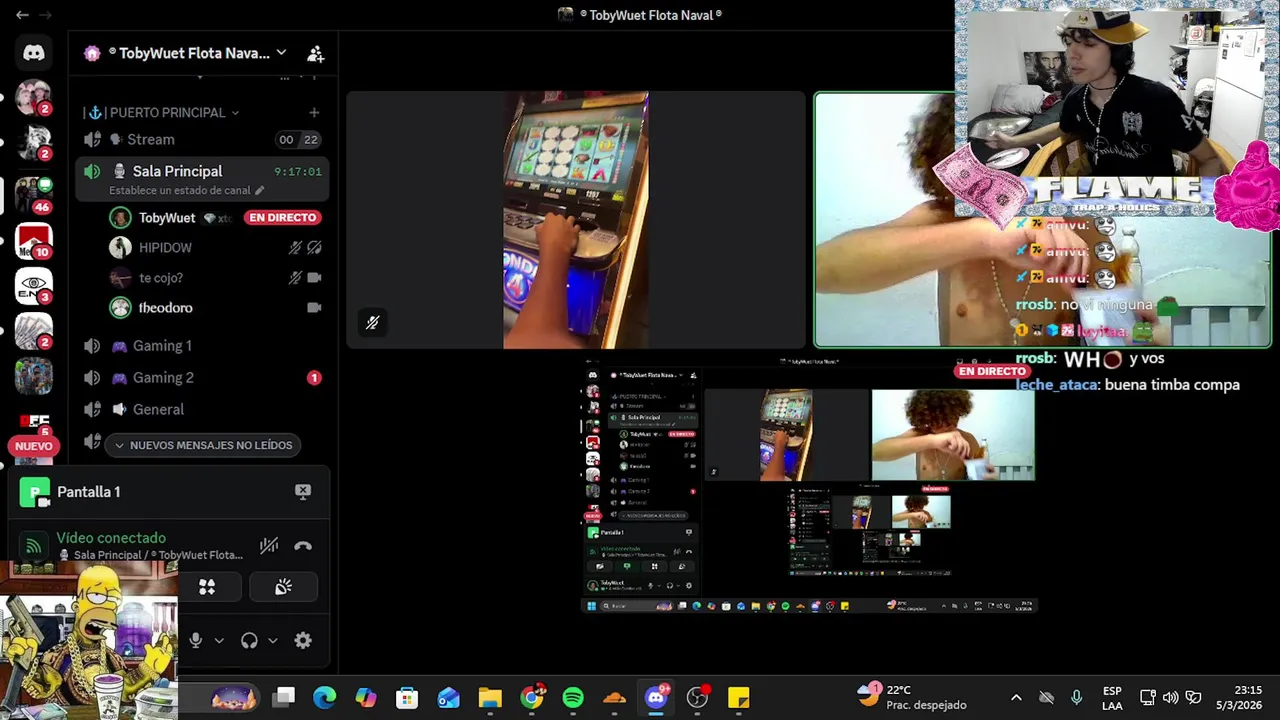
Task: Click the Pantalla 1 stream label
Action: (x=88, y=492)
